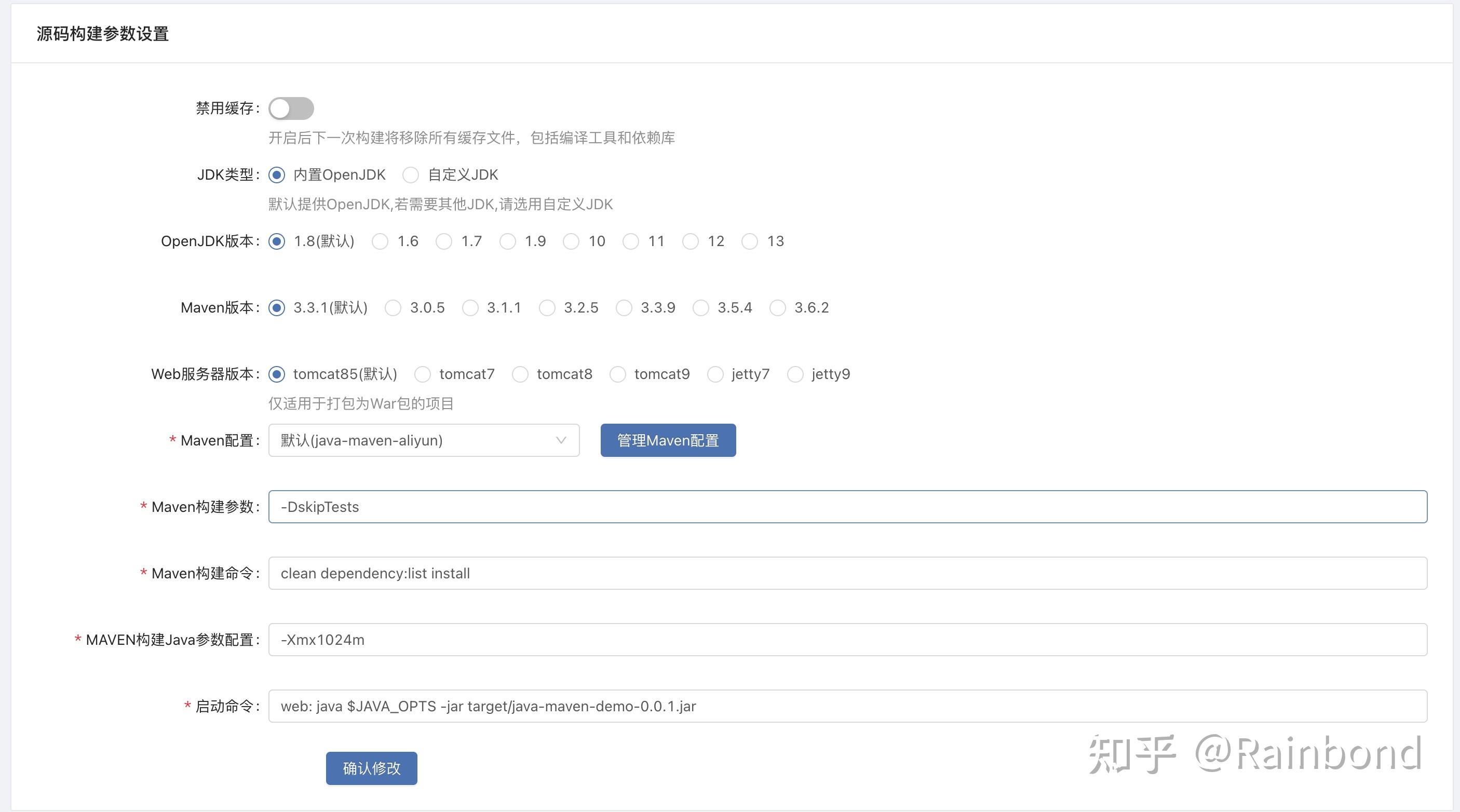Image resolution: width=1460 pixels, height=812 pixels.
Task: Choose jetty7 as the web server
Action: pos(715,374)
